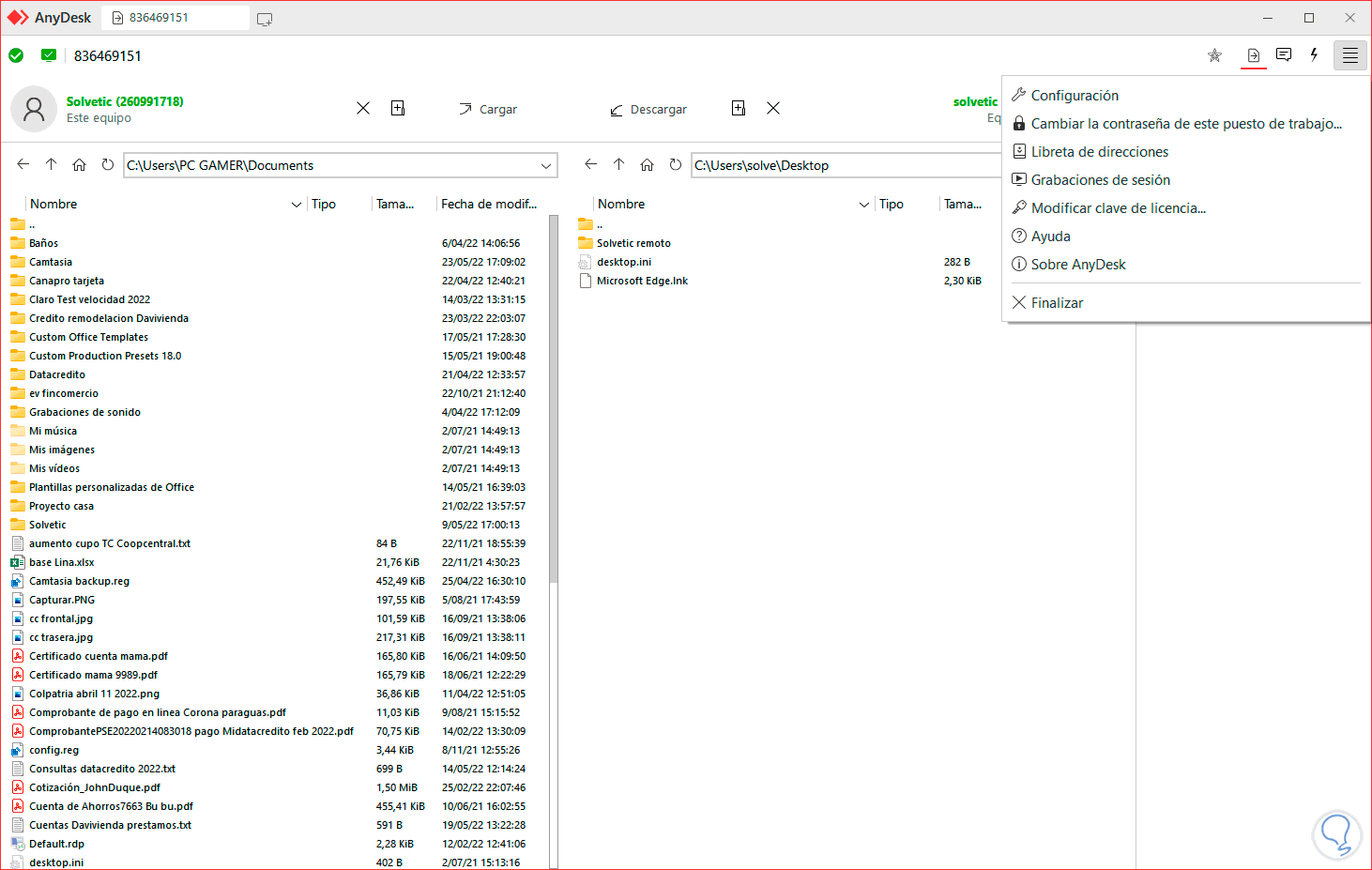
Task: Refresh the remote Desktop file list
Action: 676,164
